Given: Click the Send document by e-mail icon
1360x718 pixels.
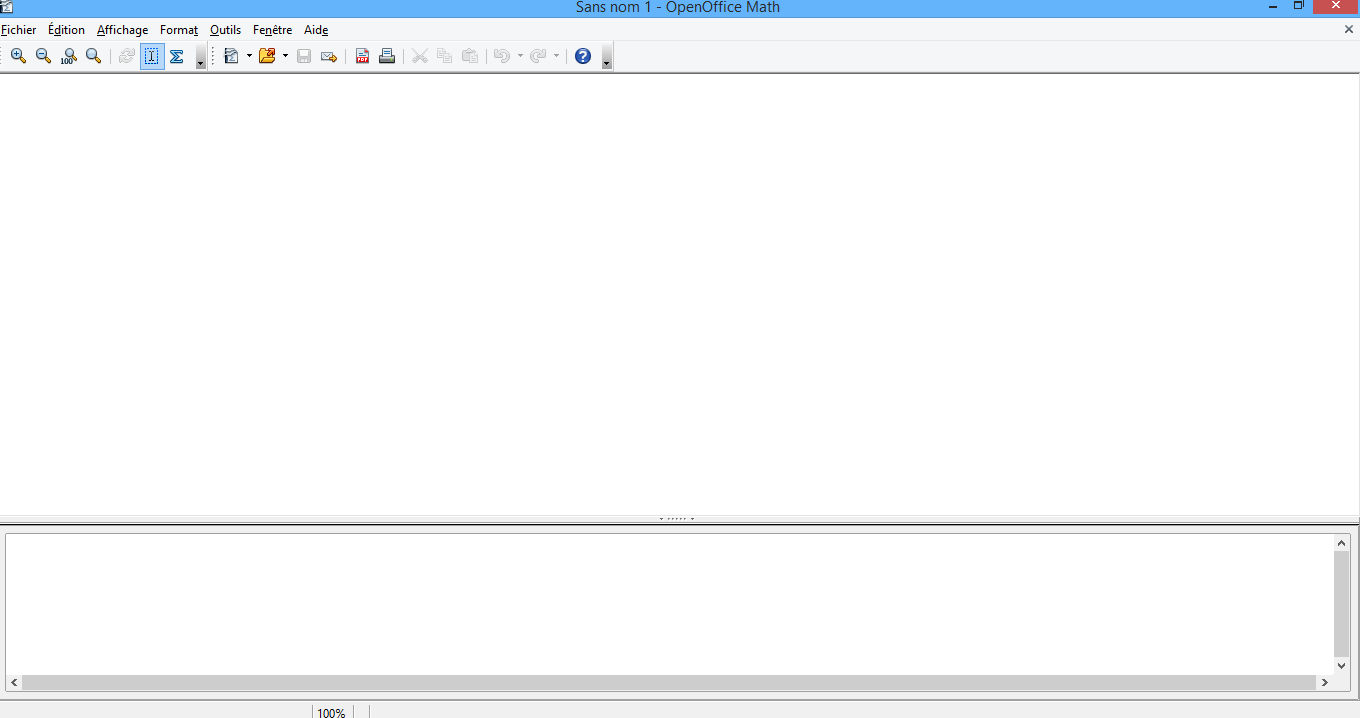Looking at the screenshot, I should coord(329,56).
